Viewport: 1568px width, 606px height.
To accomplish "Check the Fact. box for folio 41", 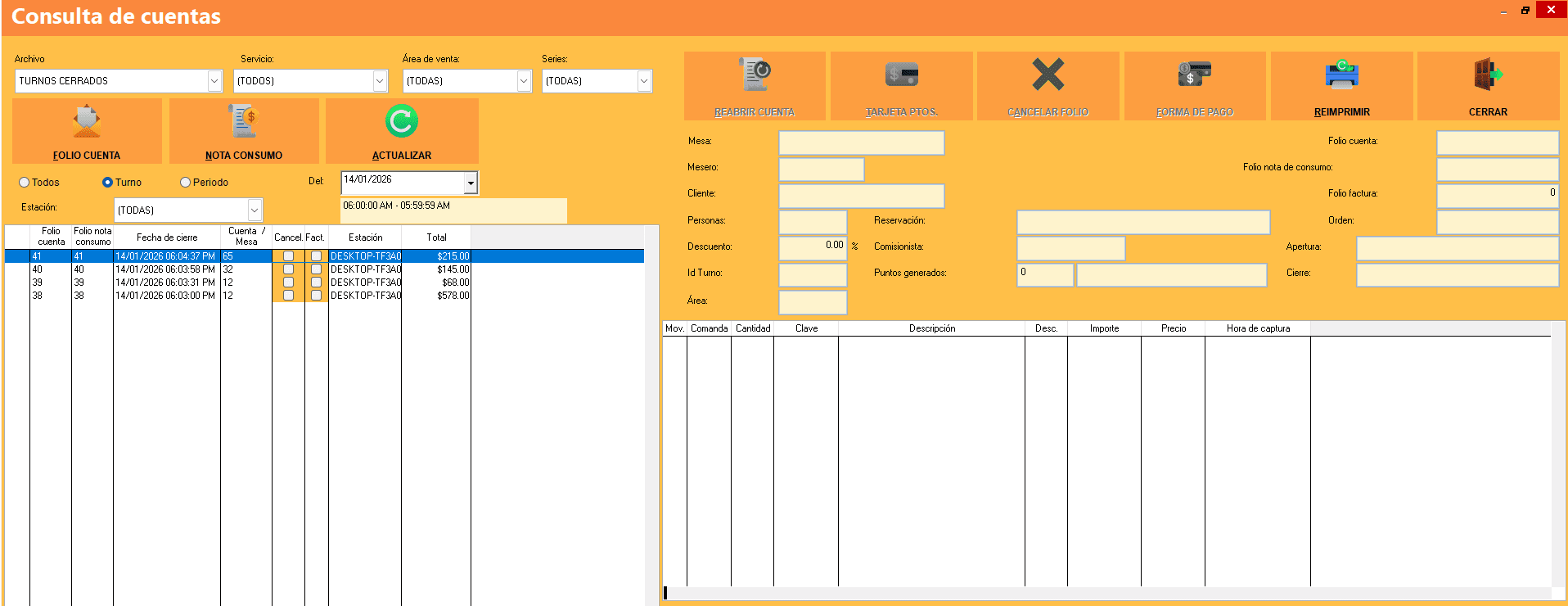I will [x=316, y=256].
